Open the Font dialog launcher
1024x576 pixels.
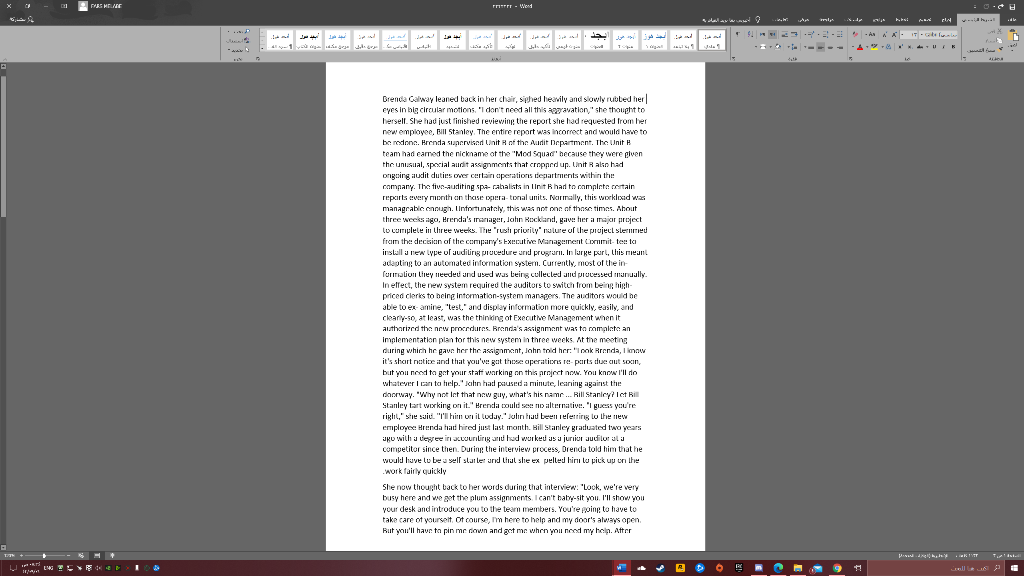[x=850, y=59]
